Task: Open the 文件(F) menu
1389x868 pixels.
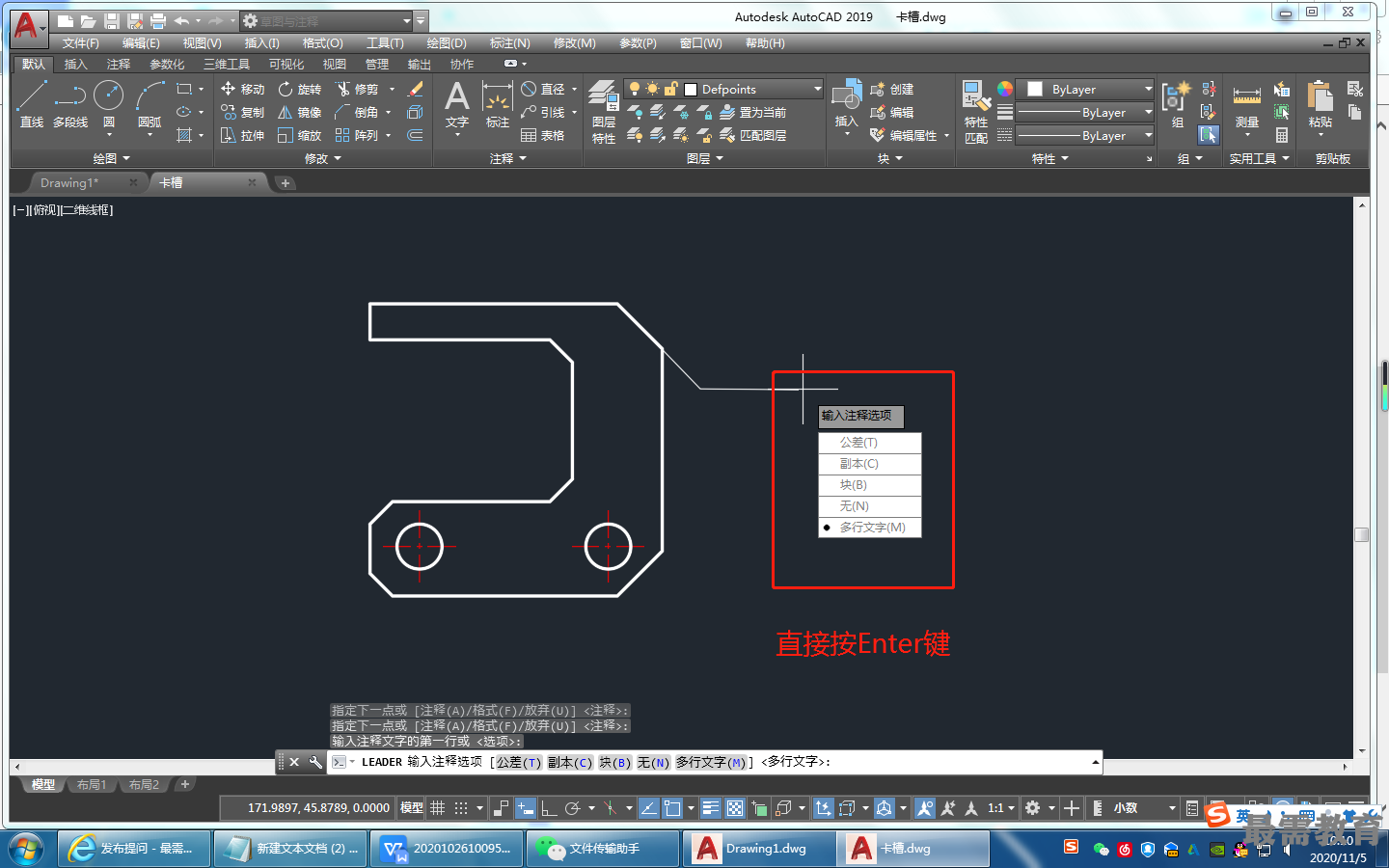Action: [x=80, y=43]
